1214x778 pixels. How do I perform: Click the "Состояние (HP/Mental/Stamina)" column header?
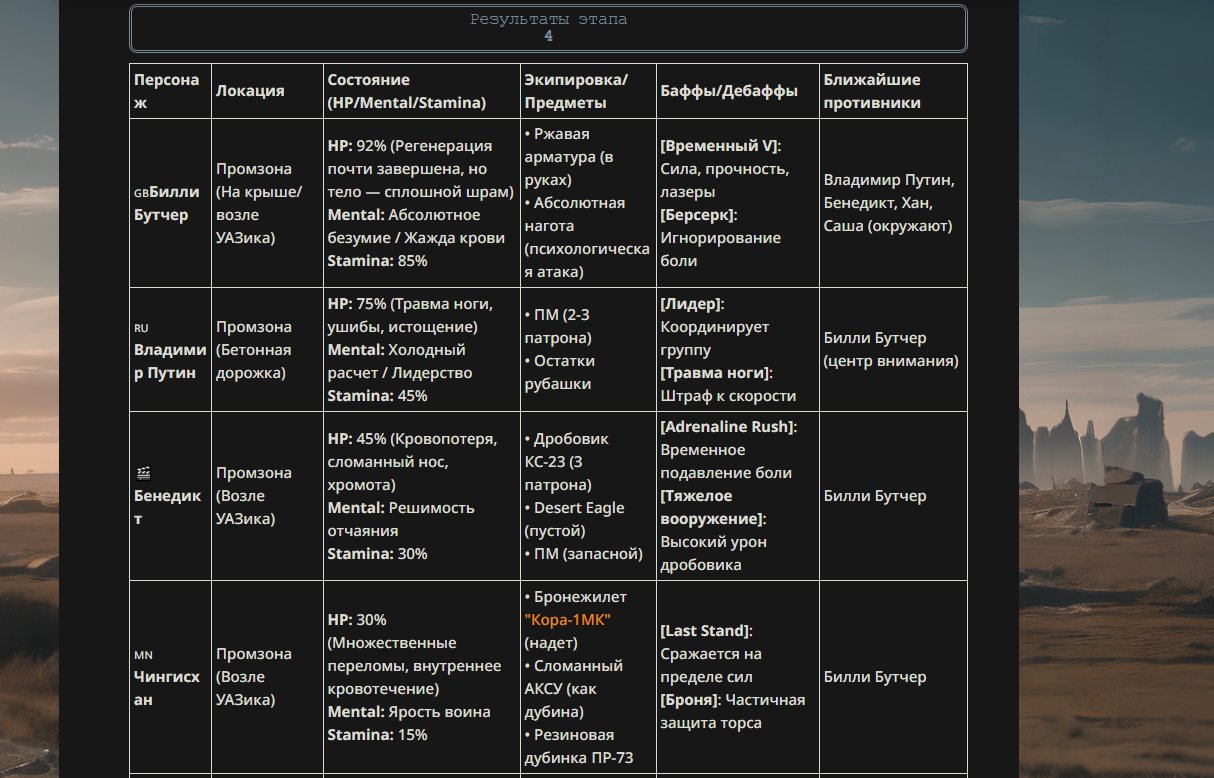tap(407, 91)
